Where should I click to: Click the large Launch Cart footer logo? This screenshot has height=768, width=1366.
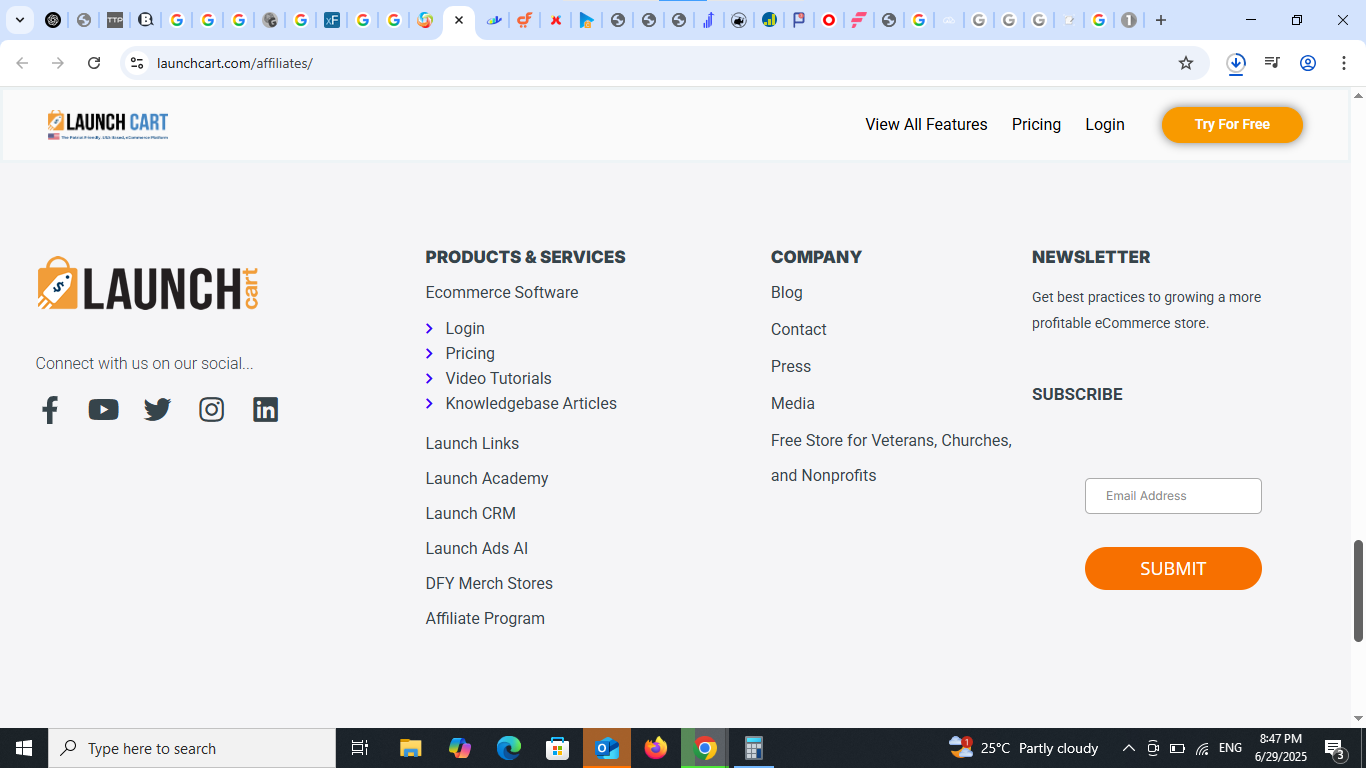(148, 285)
